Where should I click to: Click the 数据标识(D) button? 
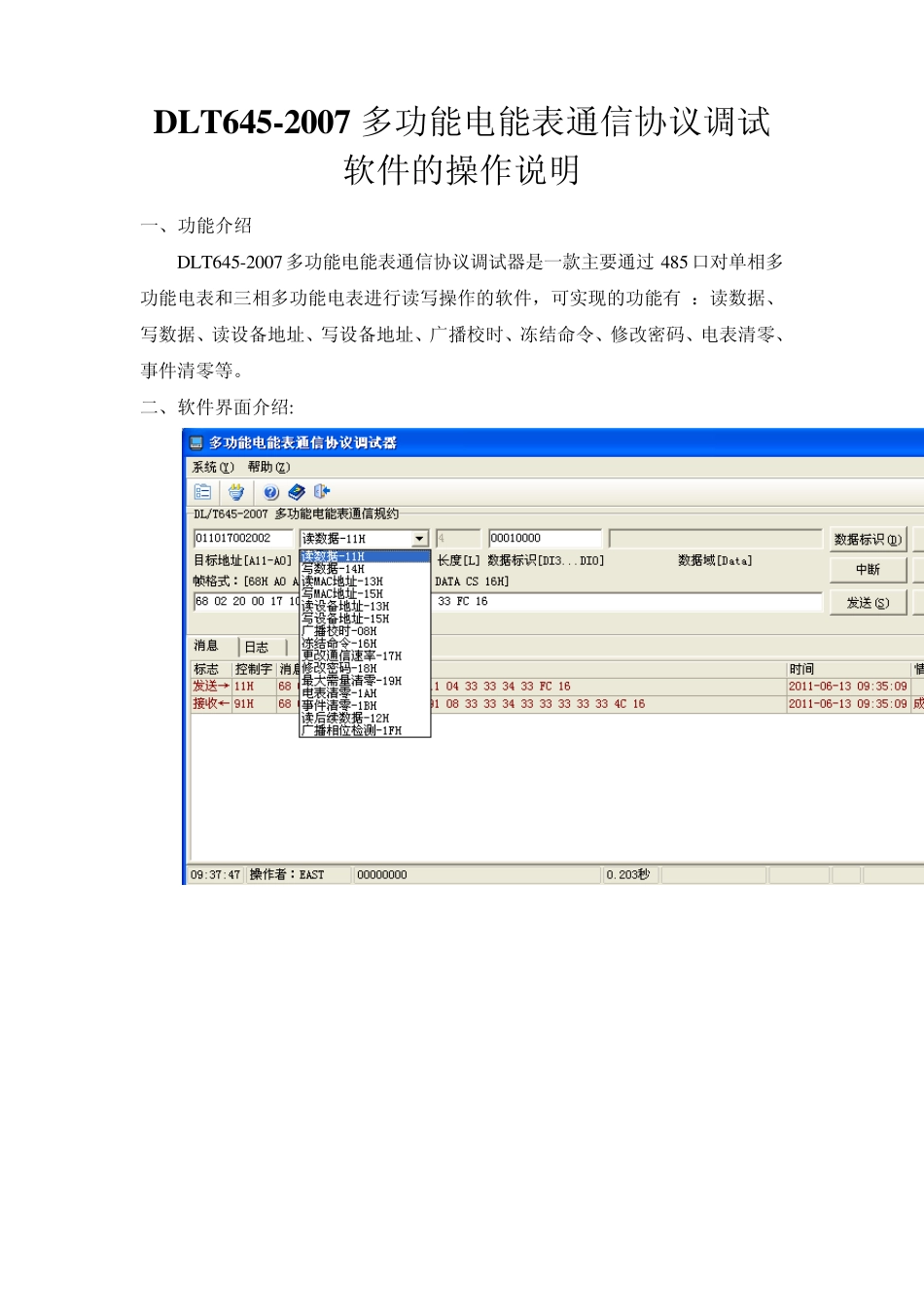tap(868, 540)
